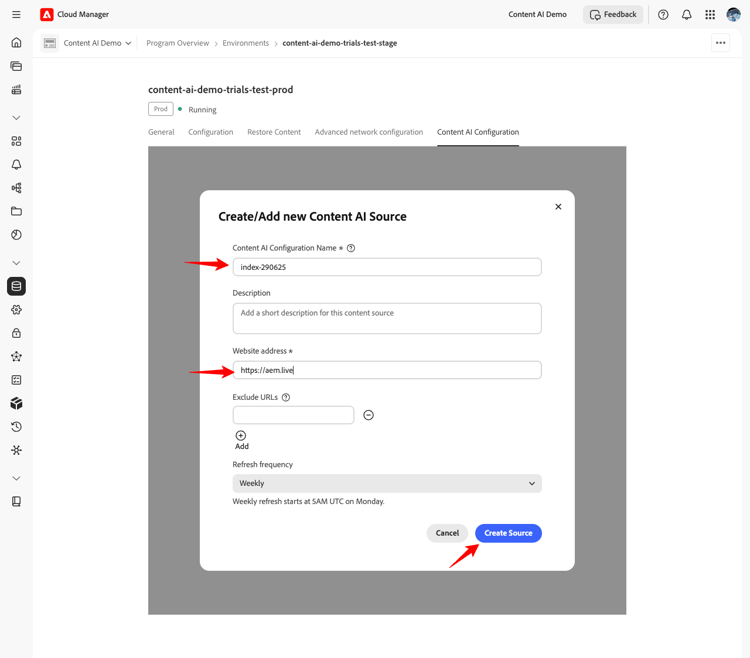The width and height of the screenshot is (750, 658).
Task: Select the Content AI Configuration tab
Action: pyautogui.click(x=478, y=132)
